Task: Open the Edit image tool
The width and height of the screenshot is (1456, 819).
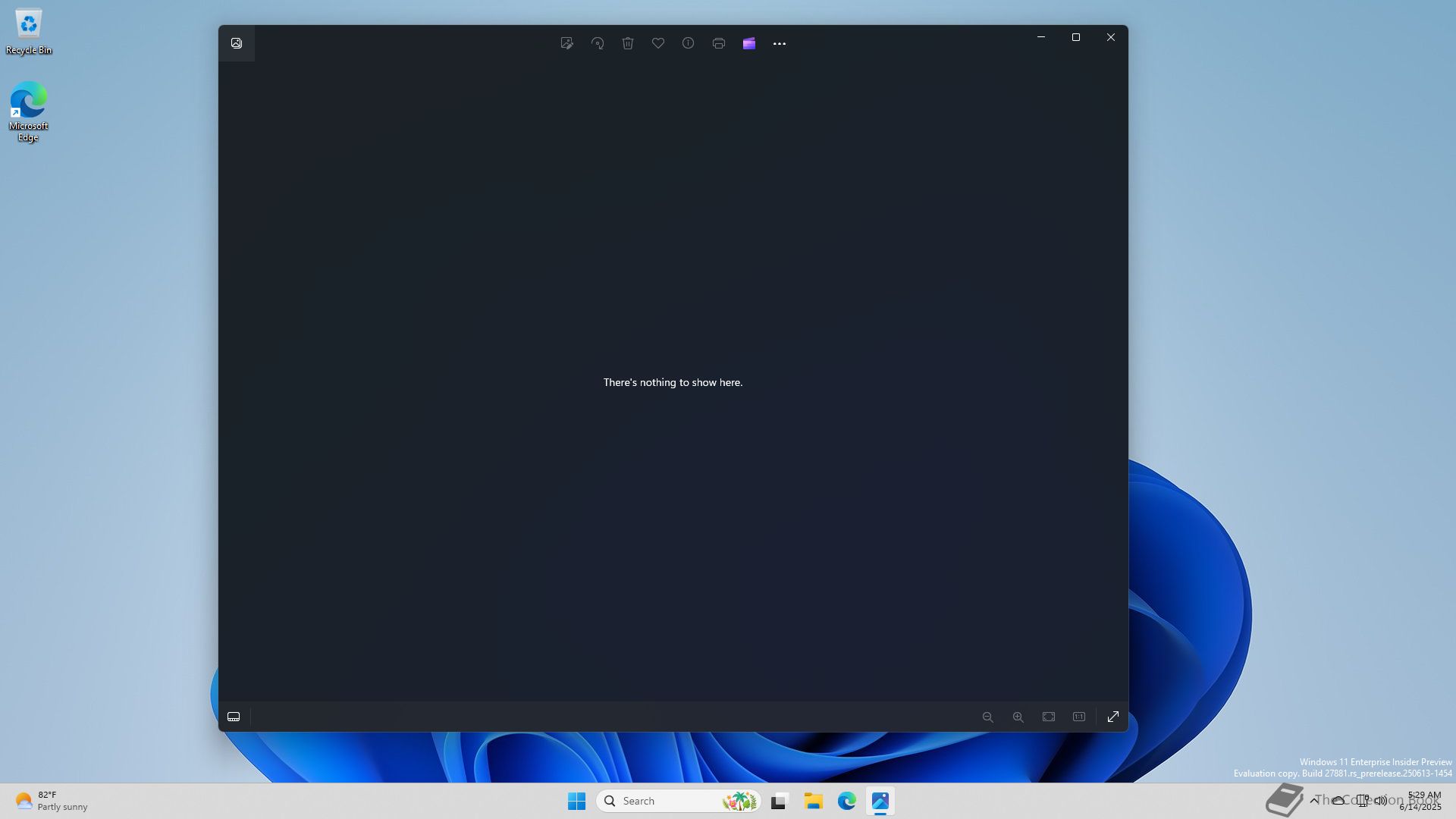Action: 566,43
